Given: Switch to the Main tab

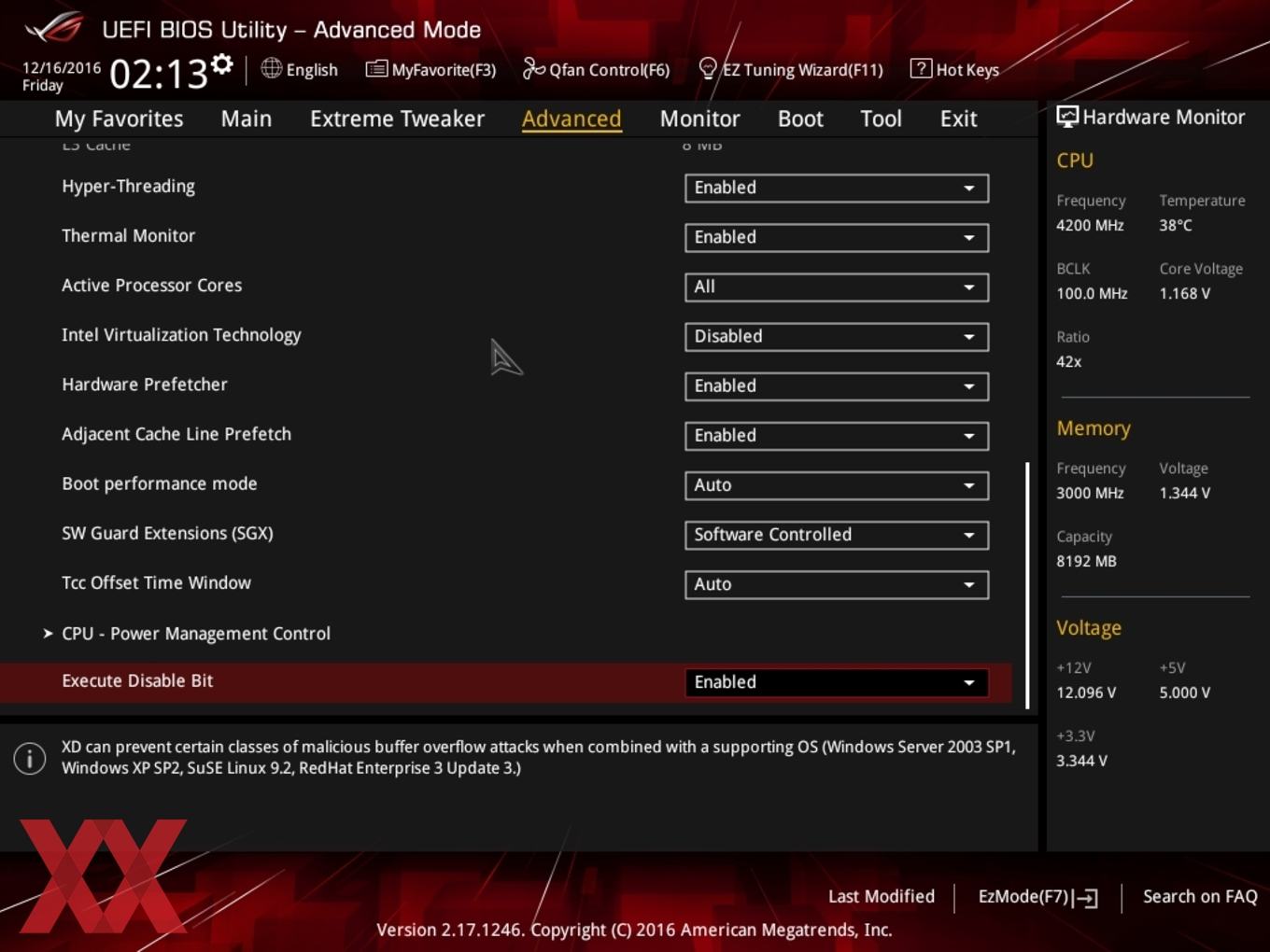Looking at the screenshot, I should coord(247,119).
